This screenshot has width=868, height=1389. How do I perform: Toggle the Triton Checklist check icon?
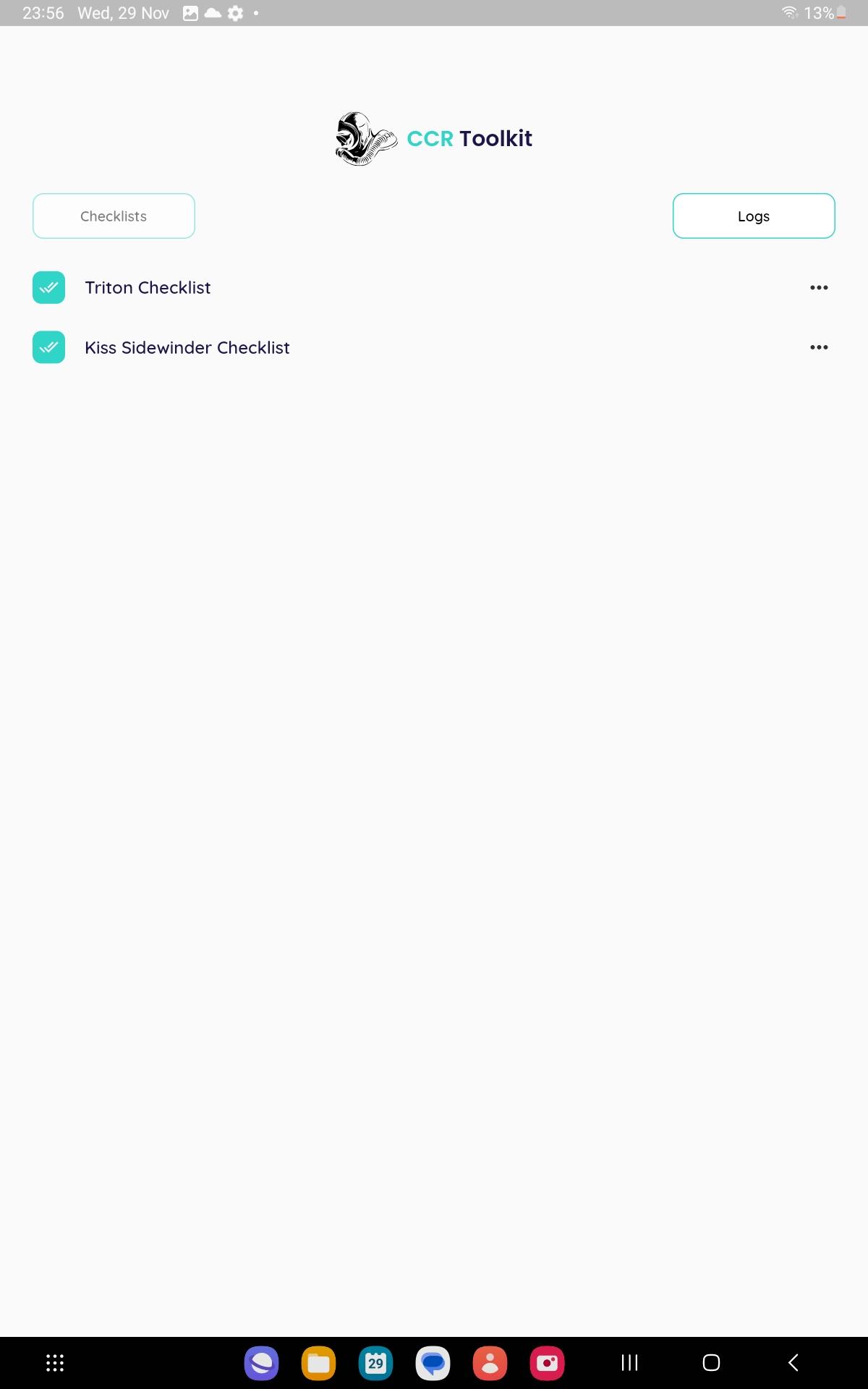tap(48, 287)
